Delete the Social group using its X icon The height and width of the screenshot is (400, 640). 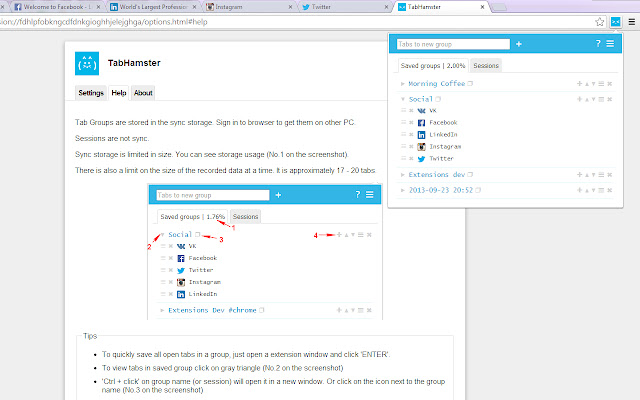pos(609,99)
